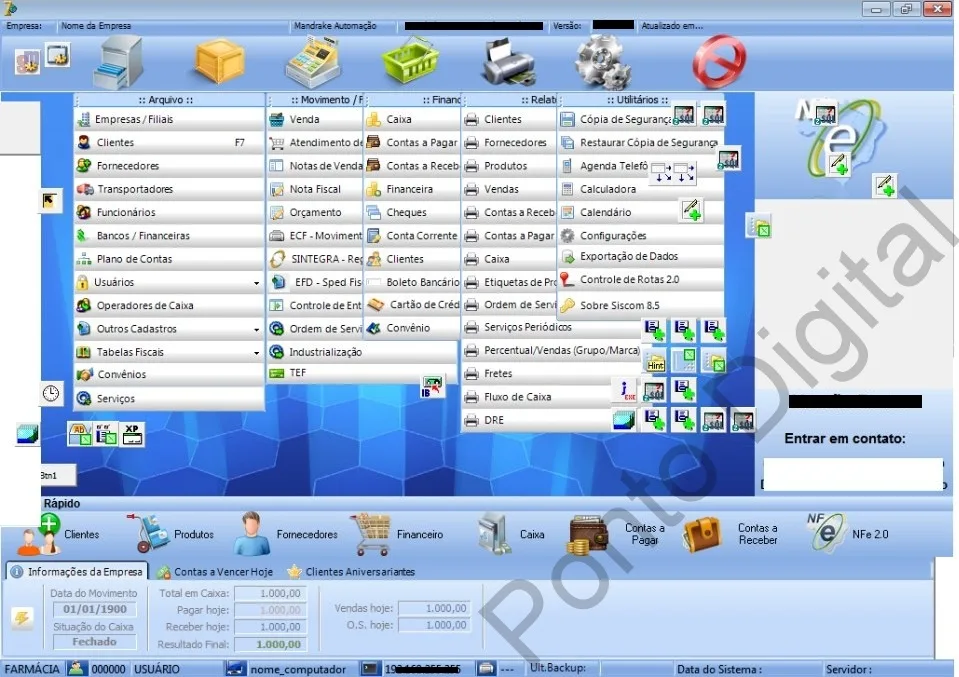Open Funcionários menu entry
This screenshot has height=677, width=959.
169,212
